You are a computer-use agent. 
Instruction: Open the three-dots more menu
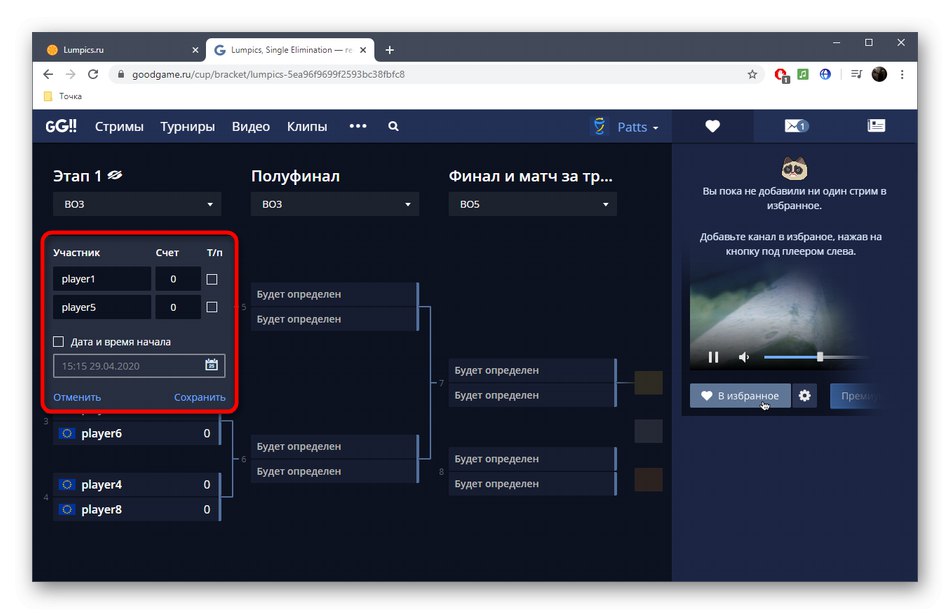pyautogui.click(x=358, y=126)
